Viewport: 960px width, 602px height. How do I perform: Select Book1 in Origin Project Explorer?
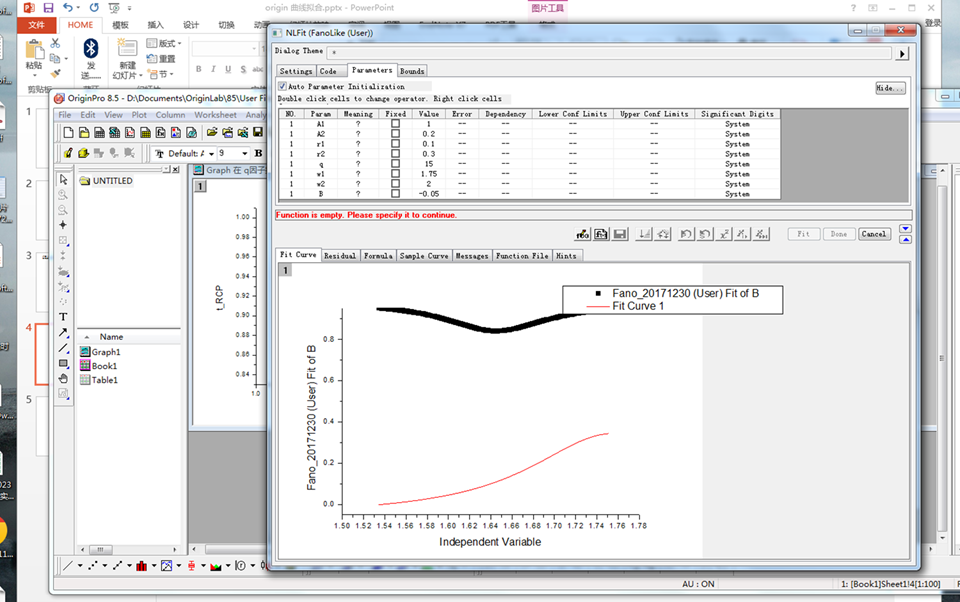[99, 366]
